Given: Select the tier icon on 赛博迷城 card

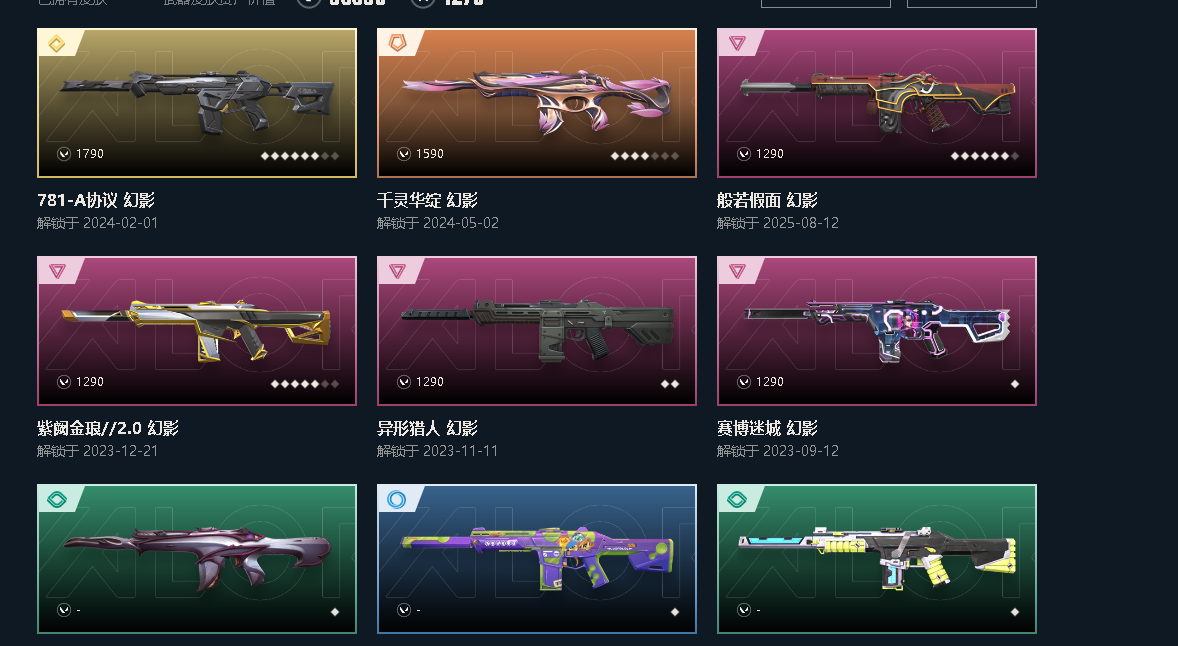Looking at the screenshot, I should click(736, 271).
